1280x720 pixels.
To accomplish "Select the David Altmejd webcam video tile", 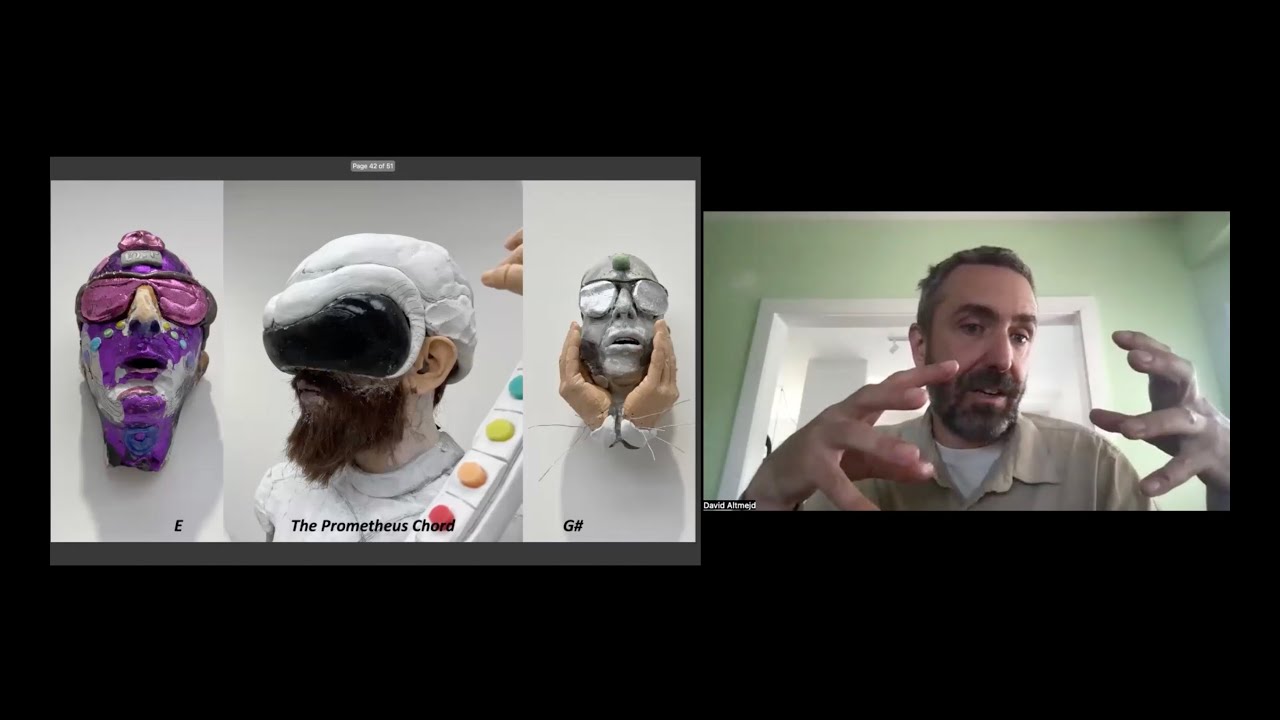I will pyautogui.click(x=966, y=361).
